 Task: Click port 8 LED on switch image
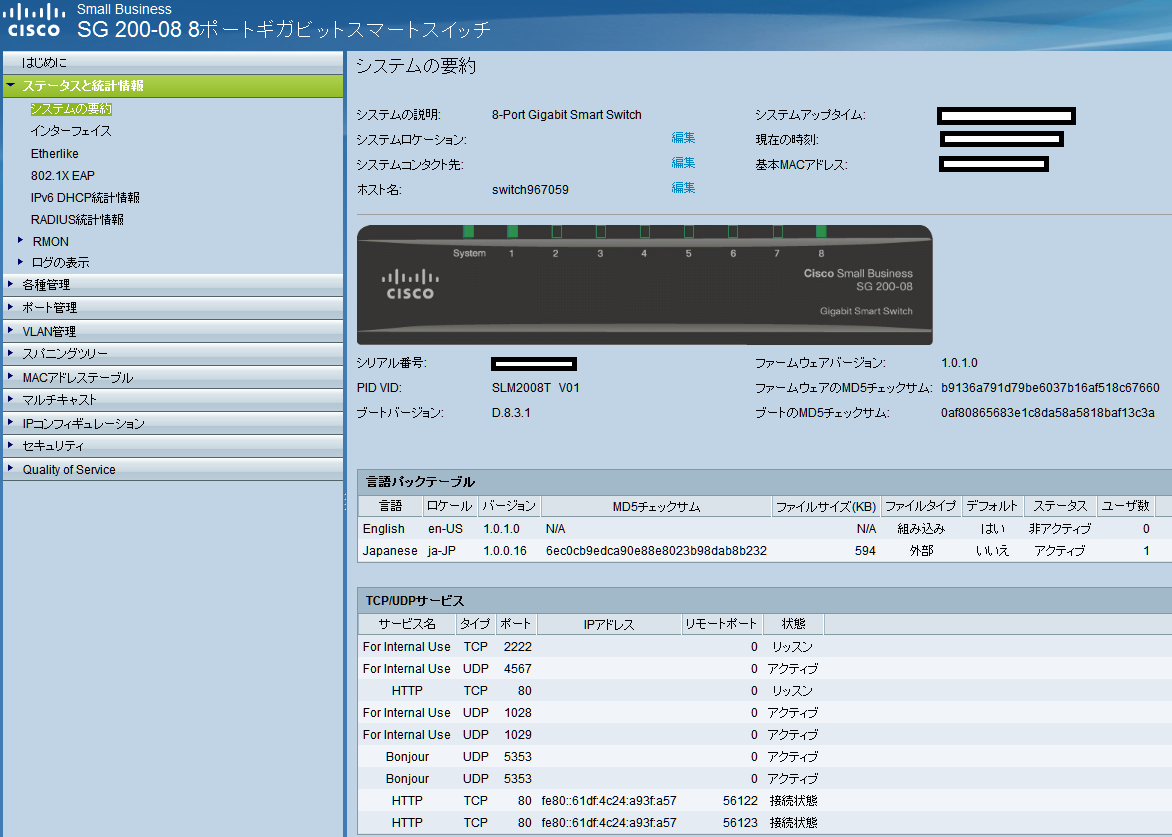coord(821,232)
